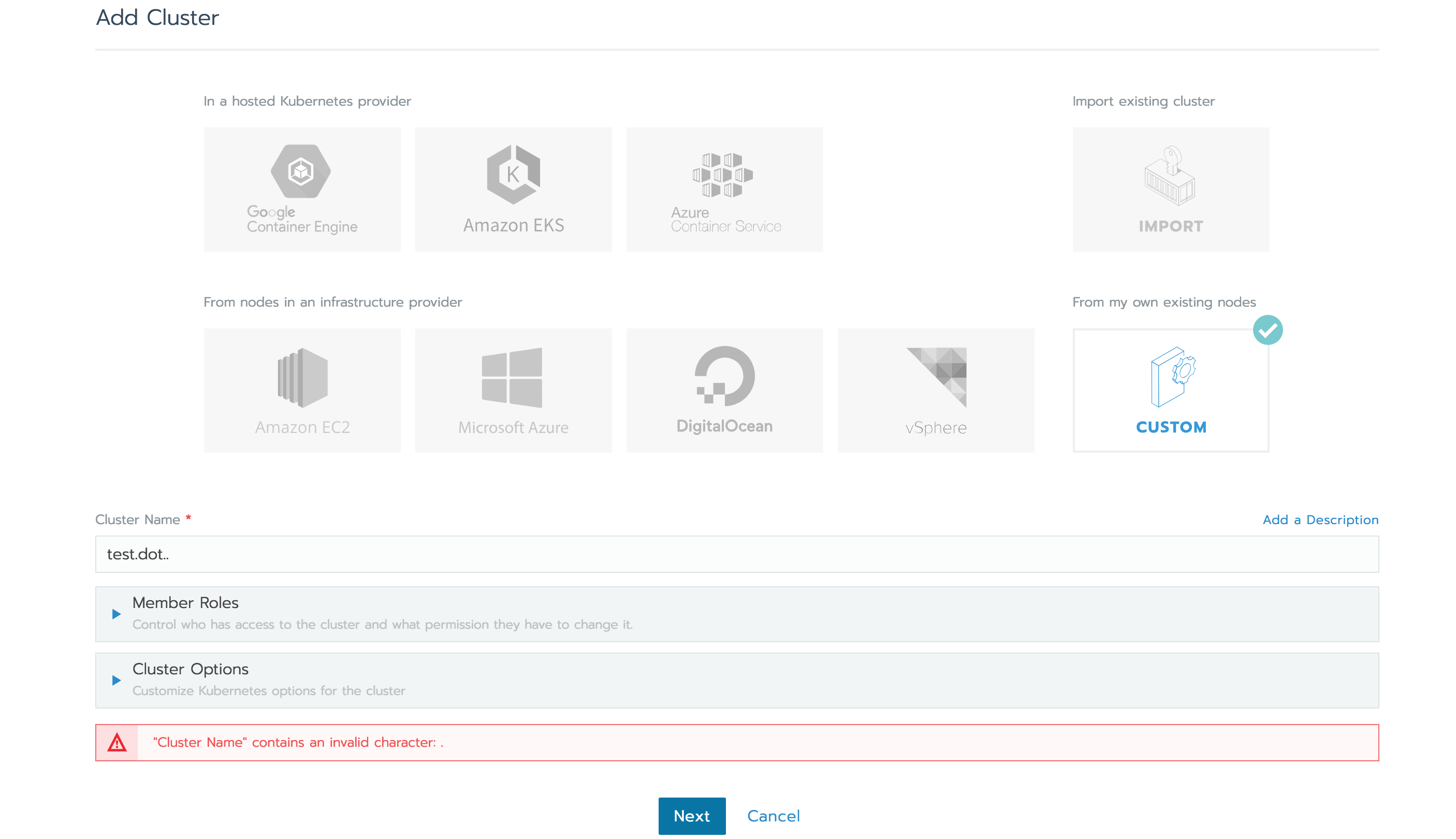The height and width of the screenshot is (839, 1456).
Task: Click the Custom nodes tile
Action: [x=1170, y=390]
